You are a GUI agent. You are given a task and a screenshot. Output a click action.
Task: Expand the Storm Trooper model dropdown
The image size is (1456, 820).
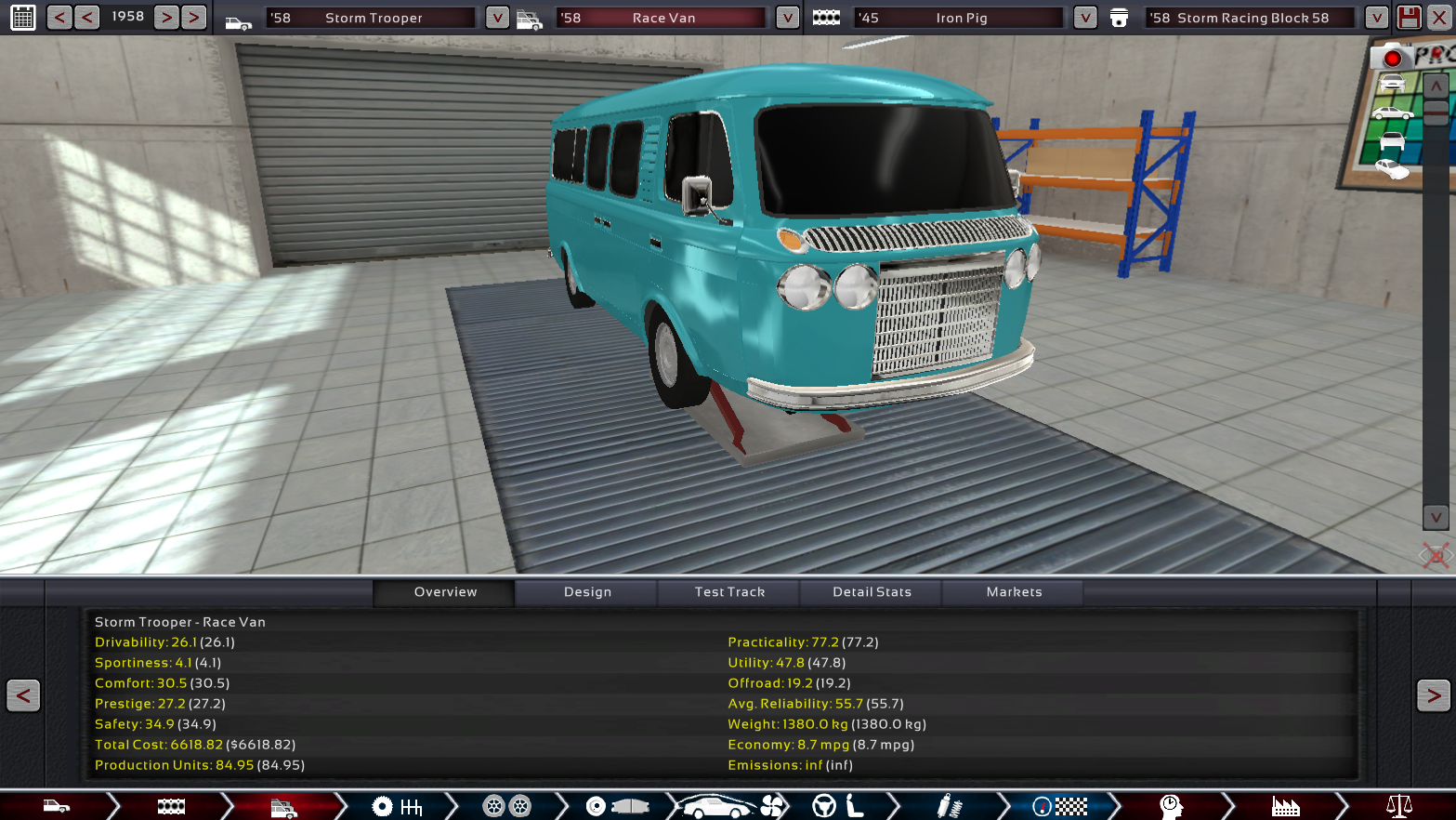(x=497, y=18)
